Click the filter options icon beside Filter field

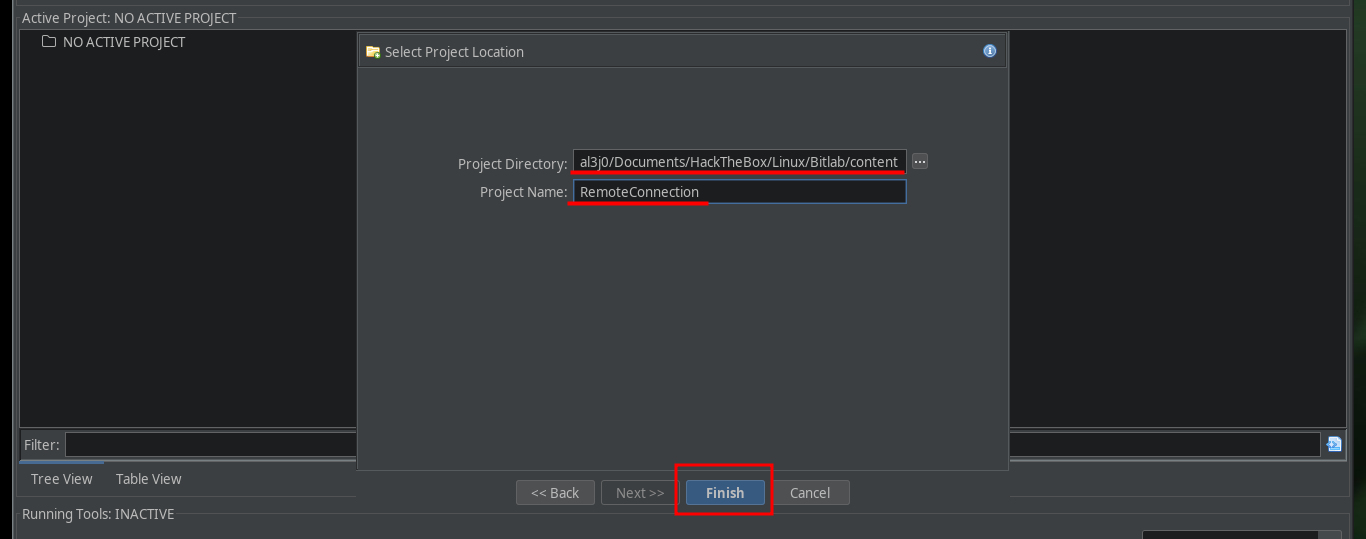[1333, 444]
